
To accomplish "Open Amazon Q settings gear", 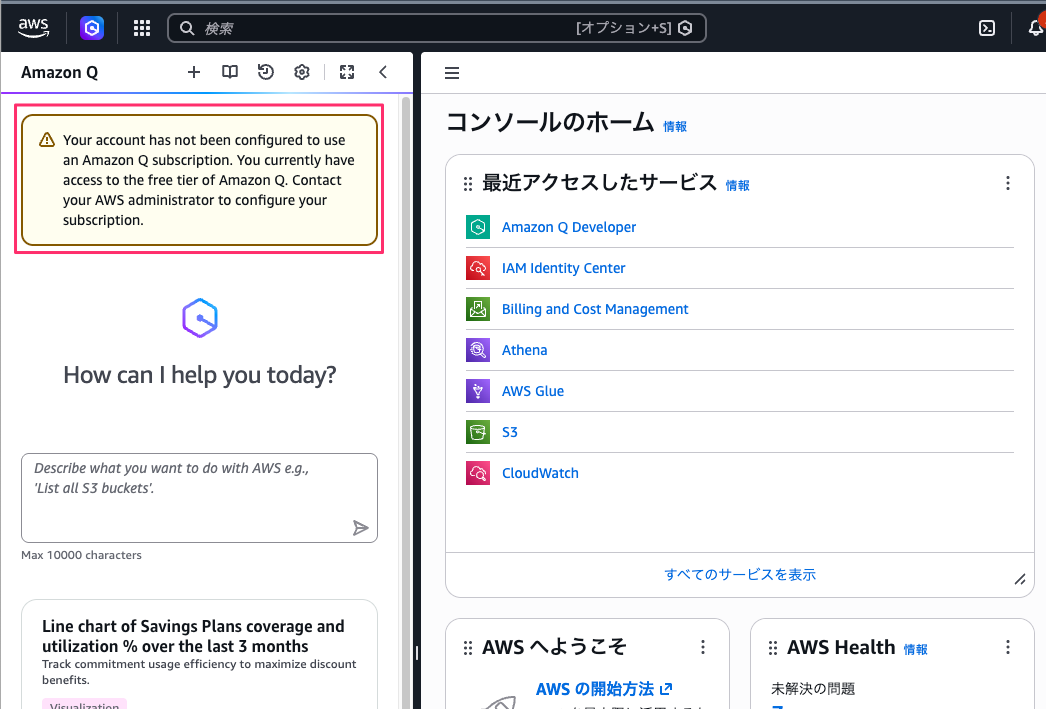I will (302, 72).
